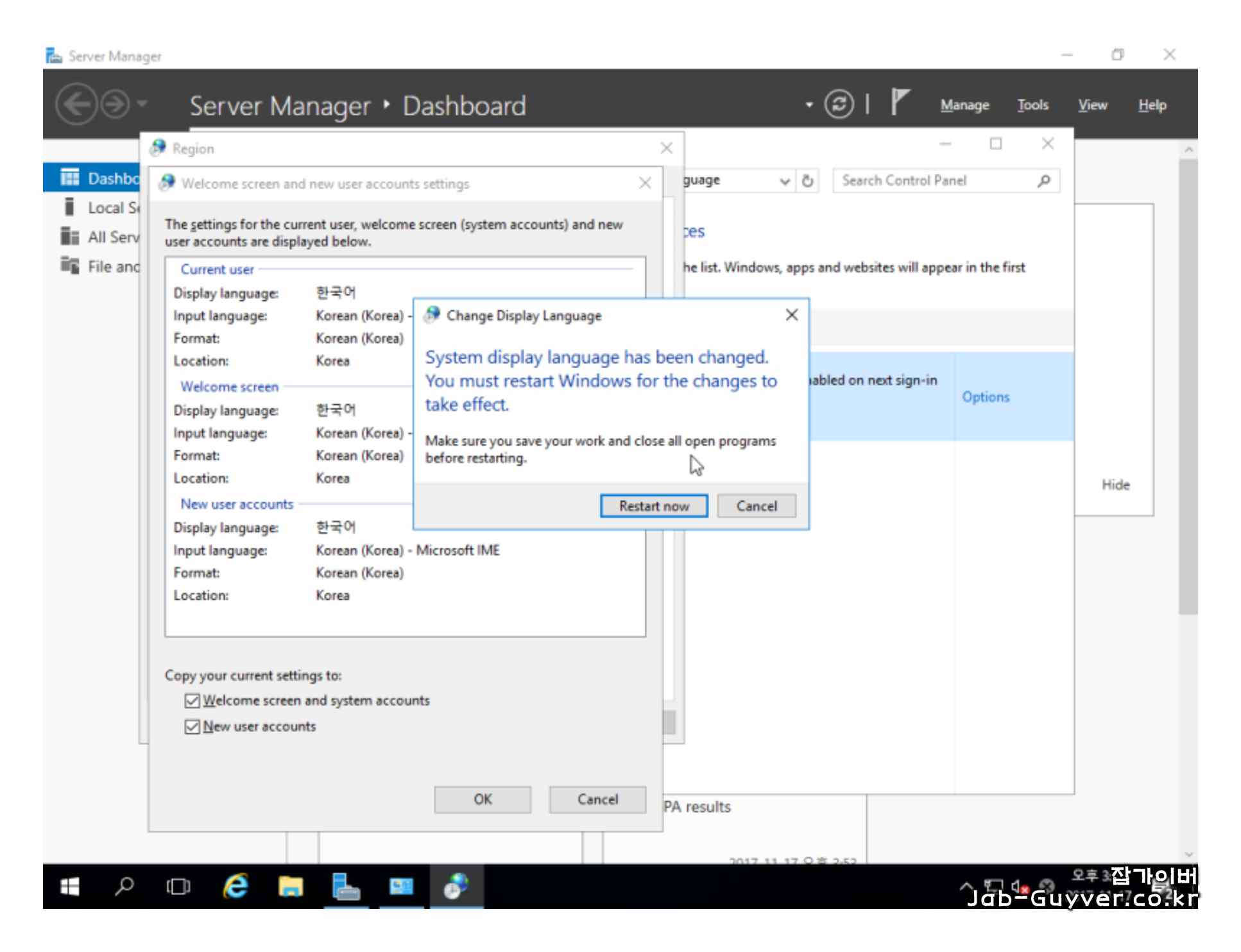The height and width of the screenshot is (952, 1241).
Task: Click the Server Manager refresh icon
Action: (839, 105)
